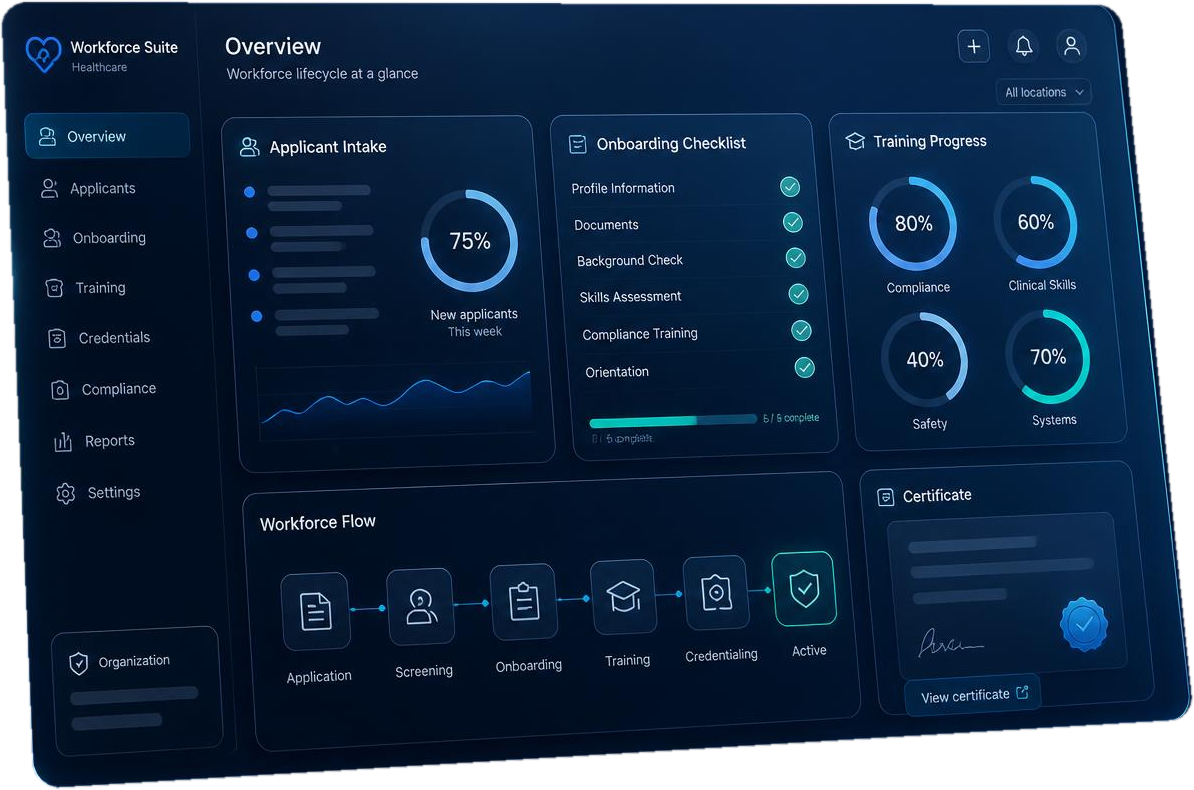Open the notifications bell
This screenshot has width=1194, height=790.
tap(1023, 46)
